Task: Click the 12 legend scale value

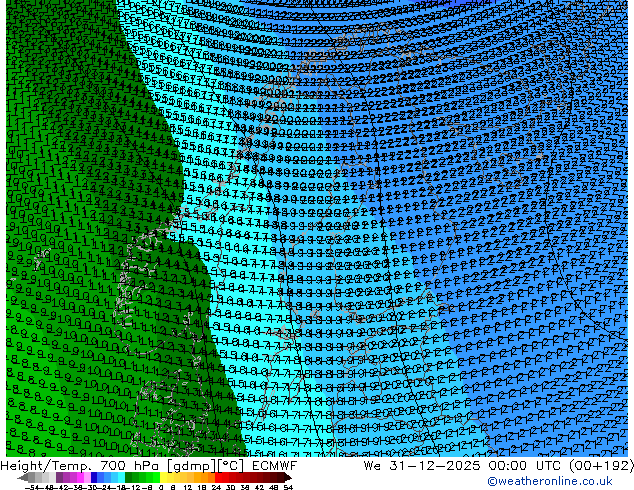Action: click(x=187, y=488)
